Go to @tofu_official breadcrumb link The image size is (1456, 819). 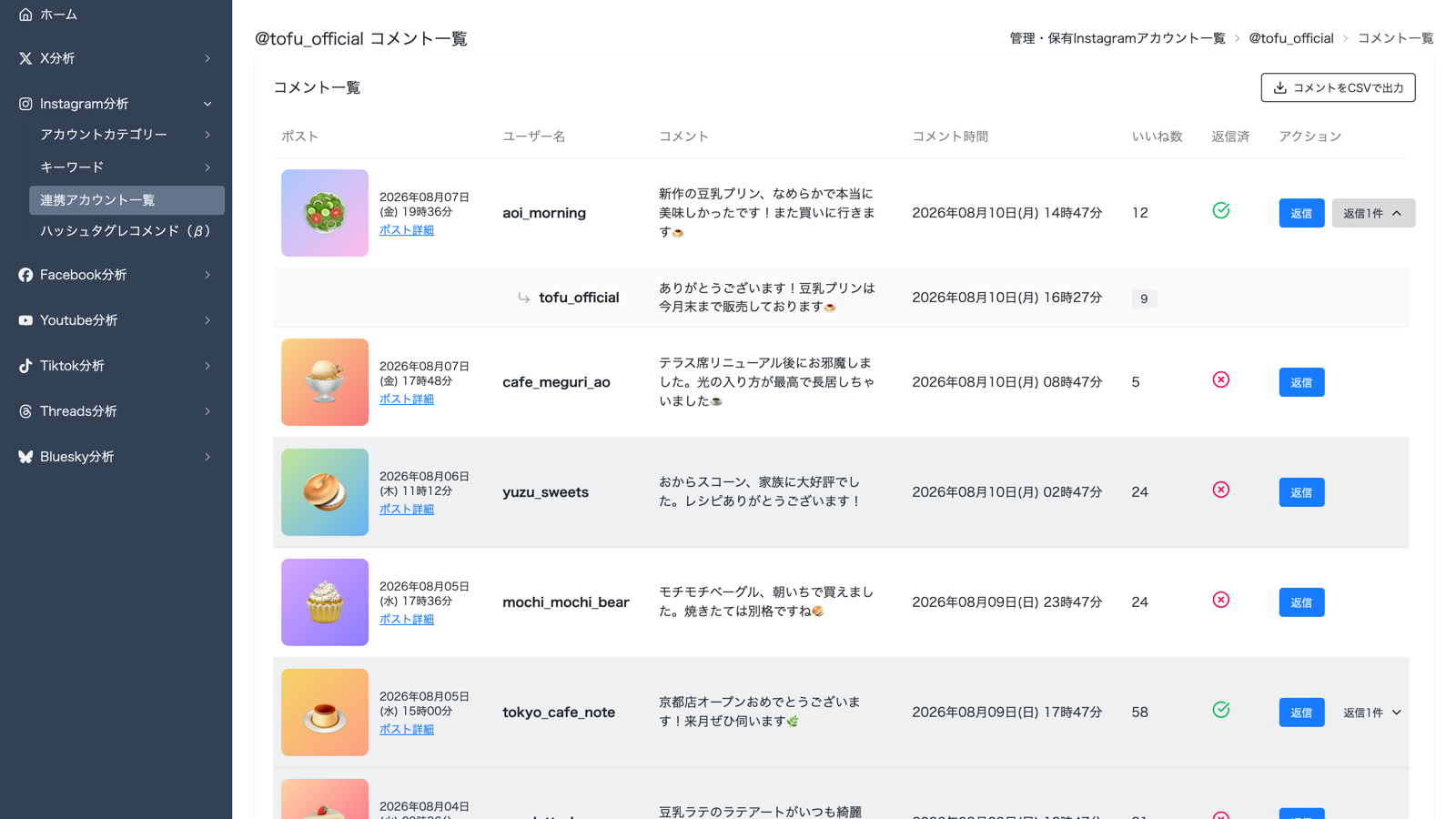tap(1291, 38)
